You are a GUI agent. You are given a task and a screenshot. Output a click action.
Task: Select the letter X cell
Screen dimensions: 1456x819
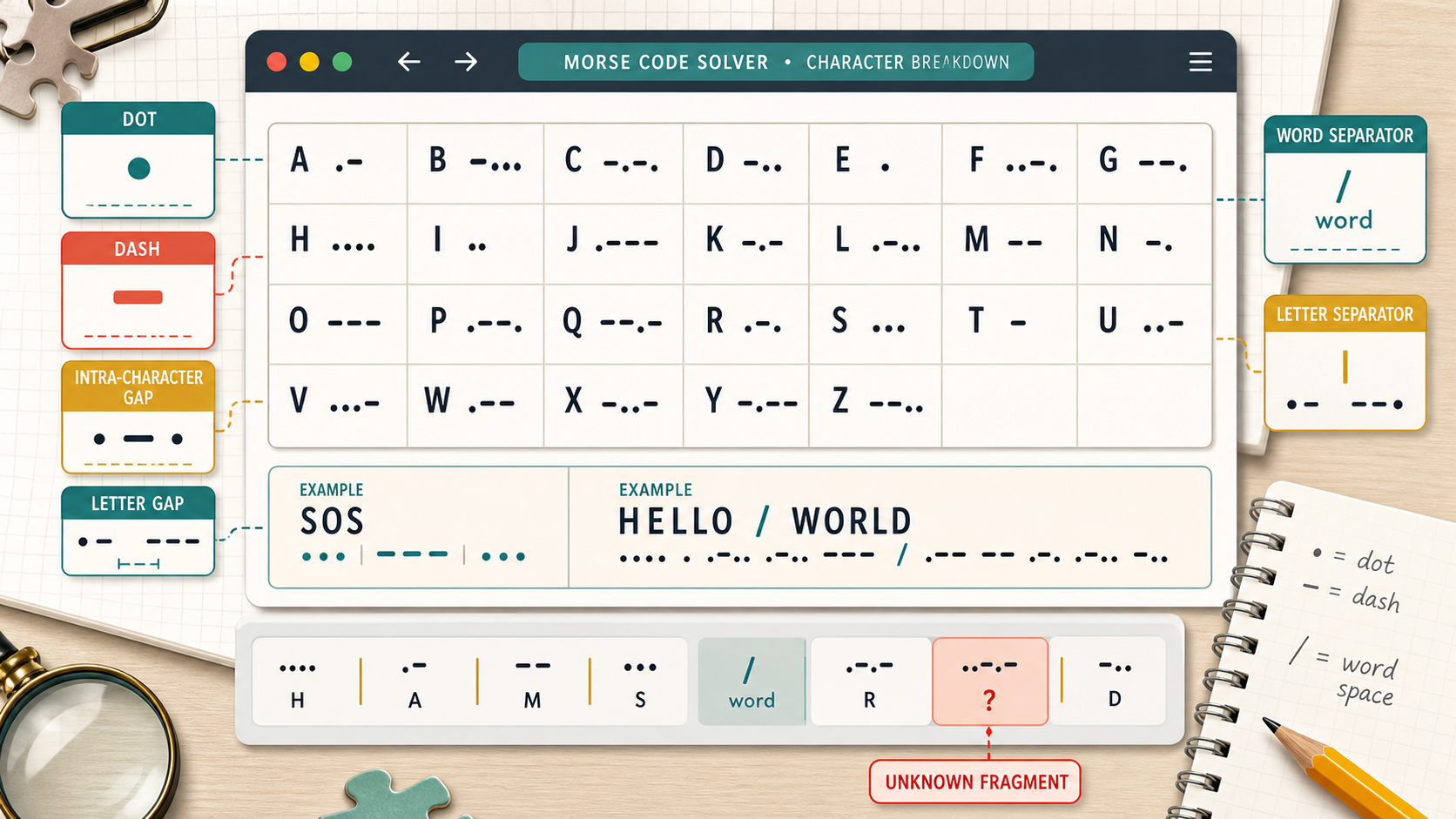pos(613,406)
